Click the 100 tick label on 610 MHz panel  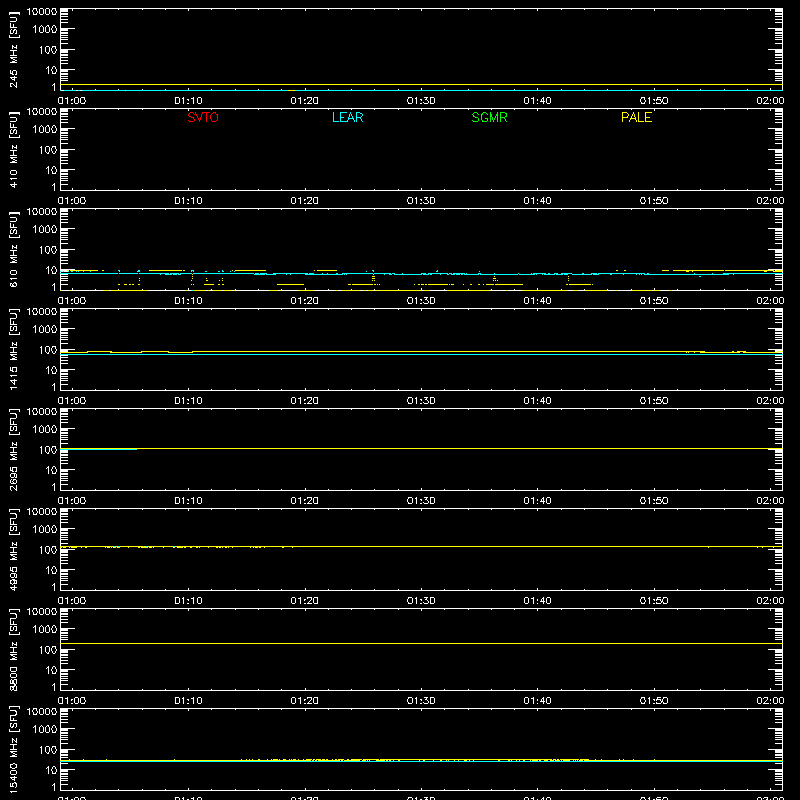[48, 250]
